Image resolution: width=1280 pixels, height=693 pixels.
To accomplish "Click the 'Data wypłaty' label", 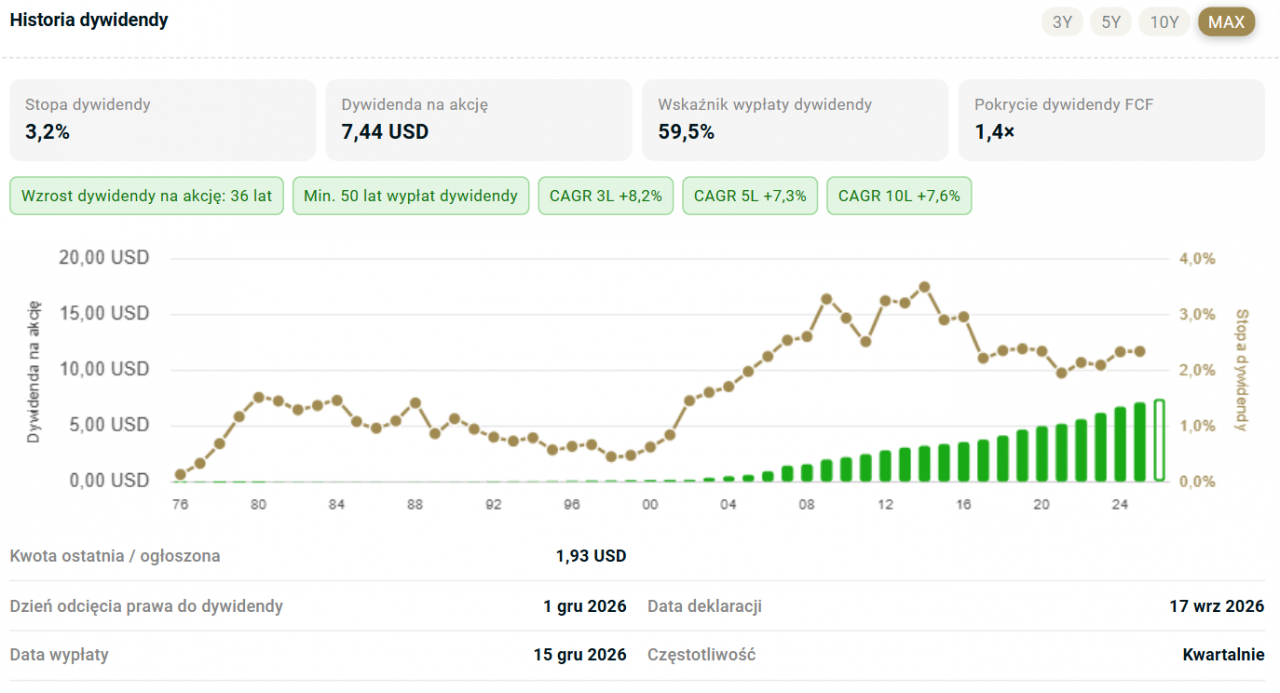I will click(x=59, y=655).
